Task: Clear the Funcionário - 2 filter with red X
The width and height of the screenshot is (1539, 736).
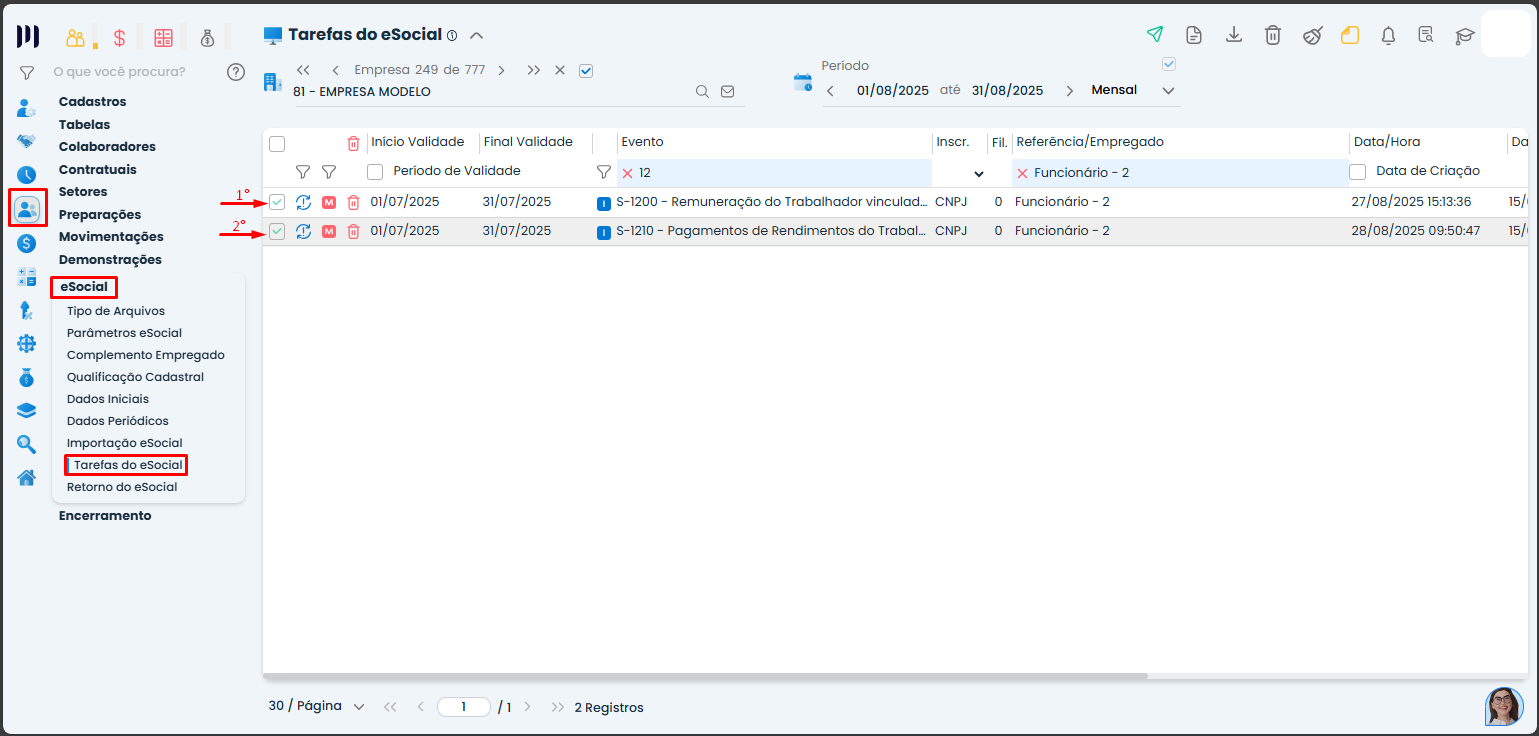Action: [1022, 173]
